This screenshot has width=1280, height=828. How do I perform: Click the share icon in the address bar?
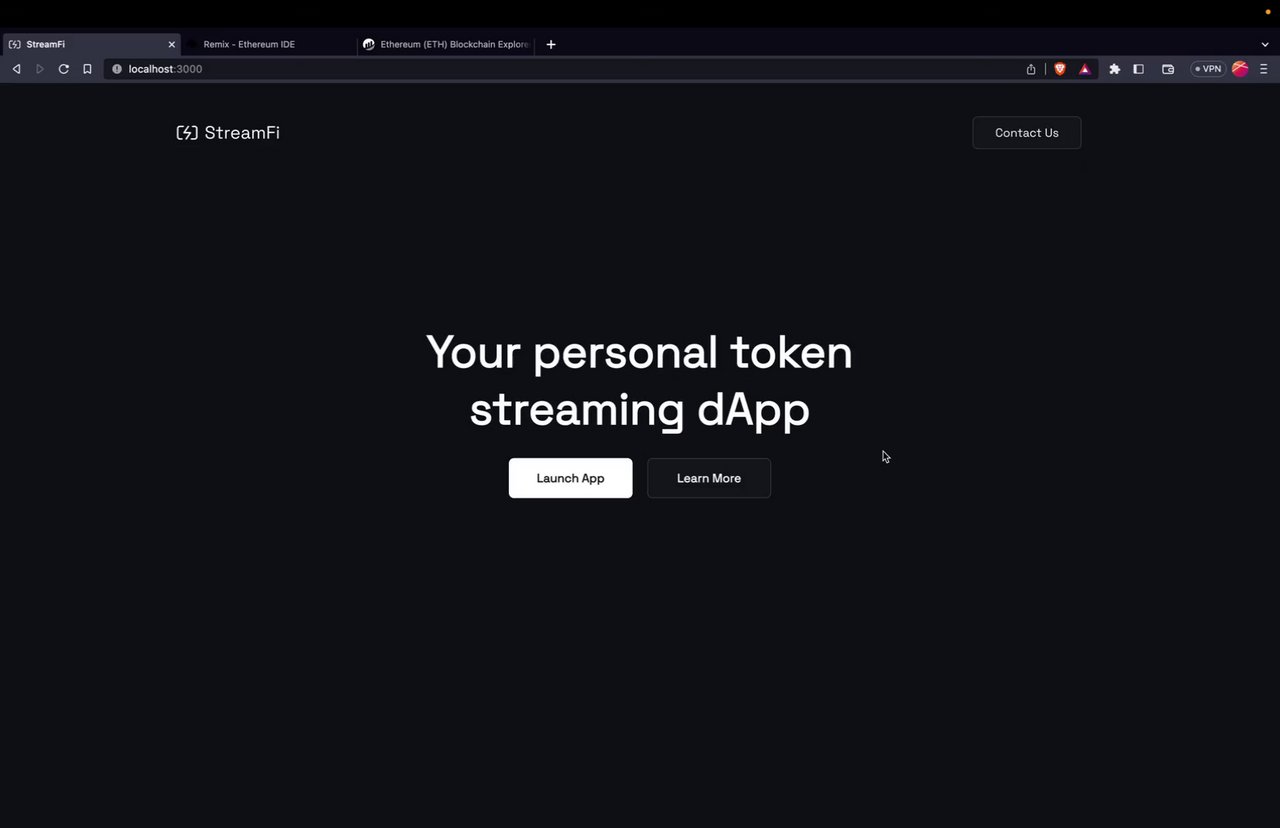tap(1031, 69)
